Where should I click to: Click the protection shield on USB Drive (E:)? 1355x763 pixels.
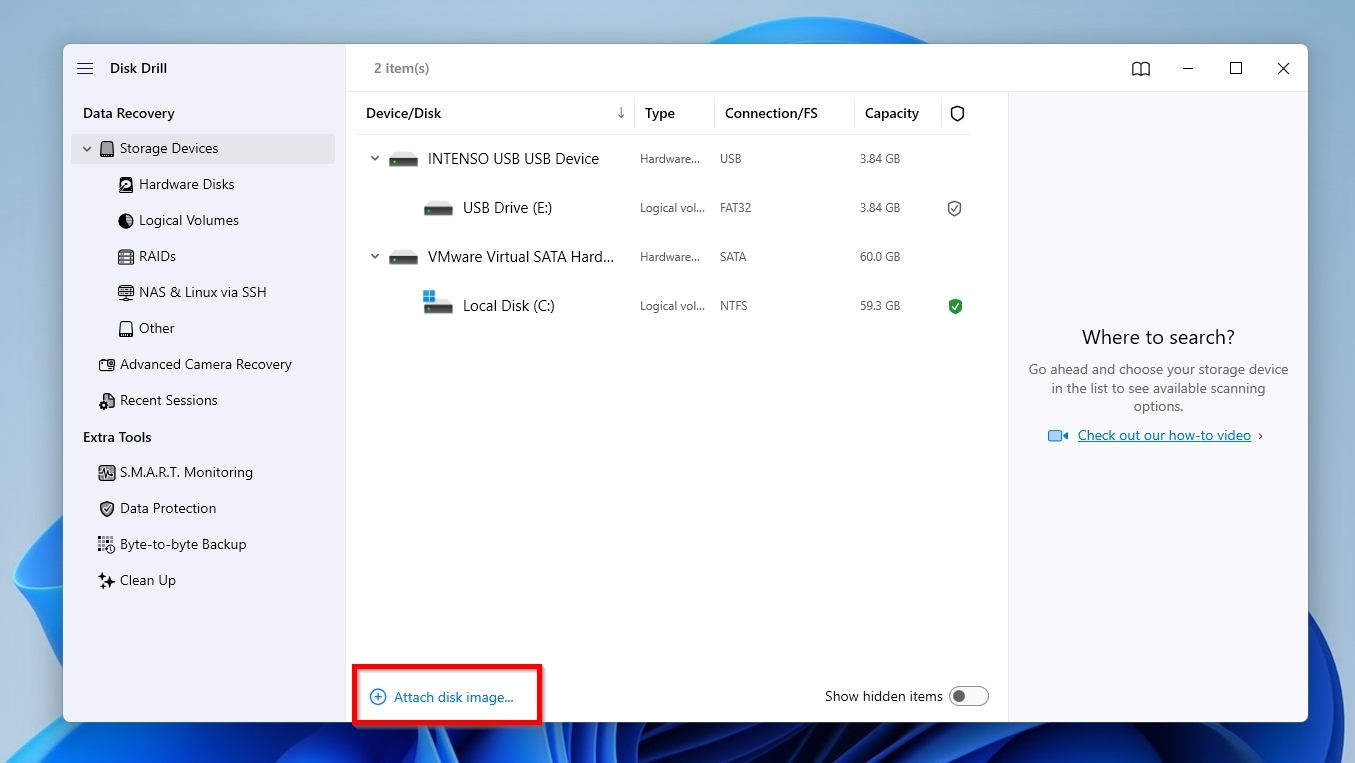pyautogui.click(x=954, y=208)
